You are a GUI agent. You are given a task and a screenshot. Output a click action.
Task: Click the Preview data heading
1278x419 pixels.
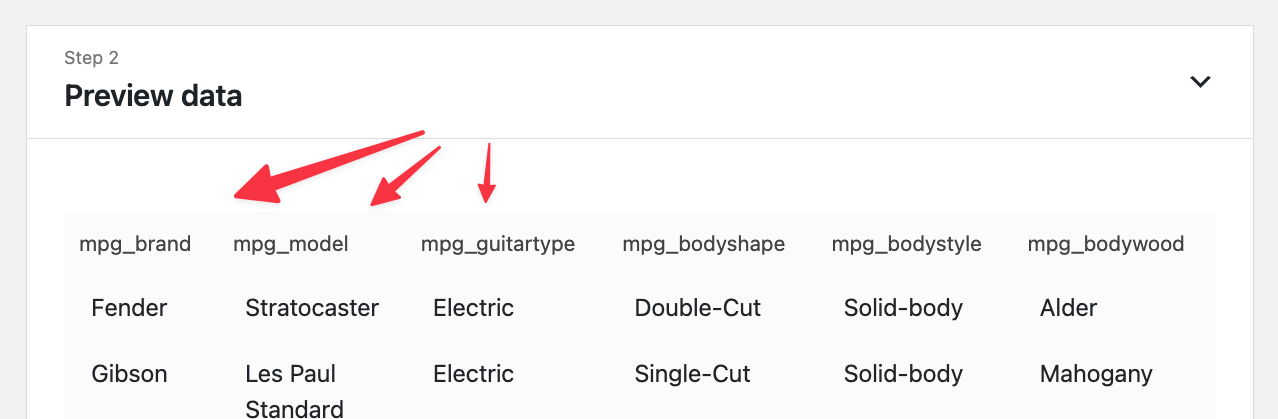click(x=153, y=96)
